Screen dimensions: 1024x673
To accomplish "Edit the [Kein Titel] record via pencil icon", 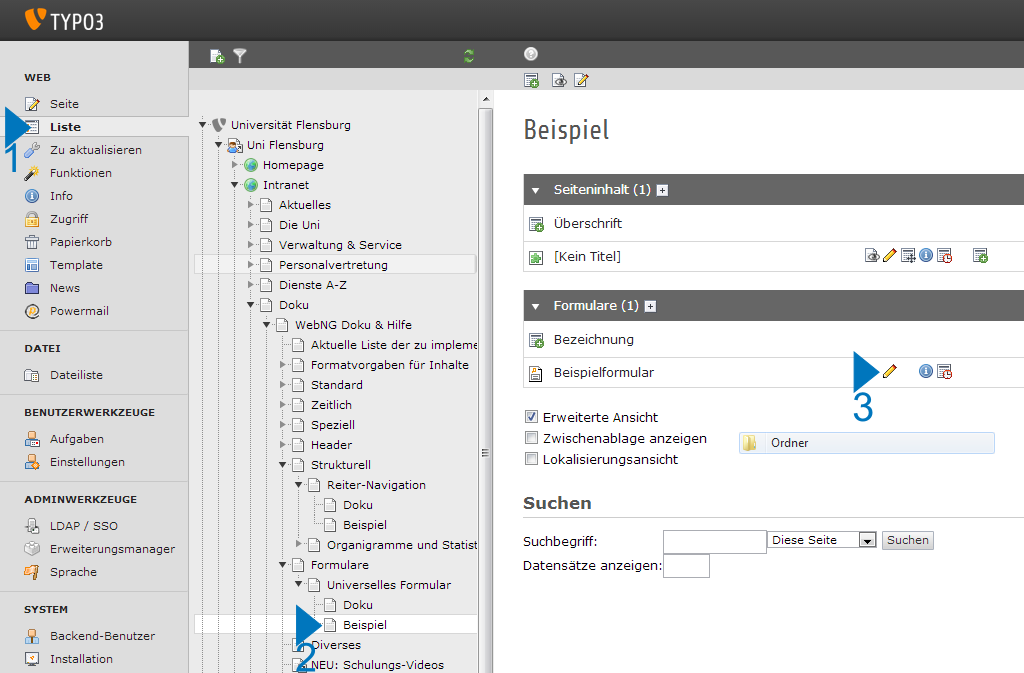I will tap(889, 256).
